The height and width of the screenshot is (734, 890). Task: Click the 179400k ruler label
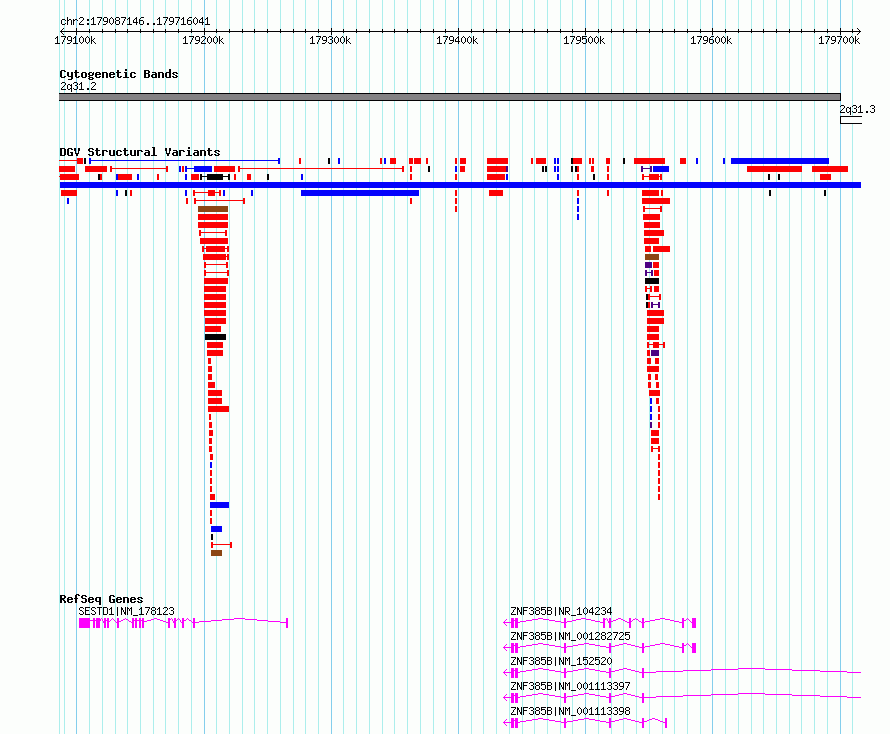click(457, 40)
